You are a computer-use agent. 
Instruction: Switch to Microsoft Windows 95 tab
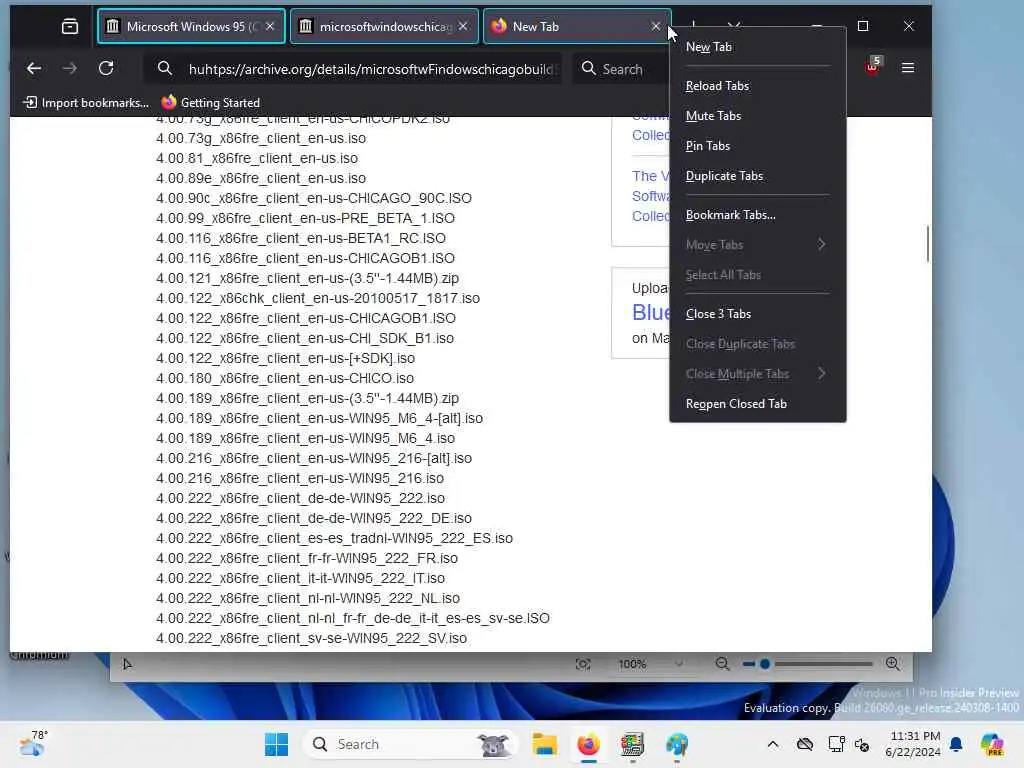tap(191, 26)
